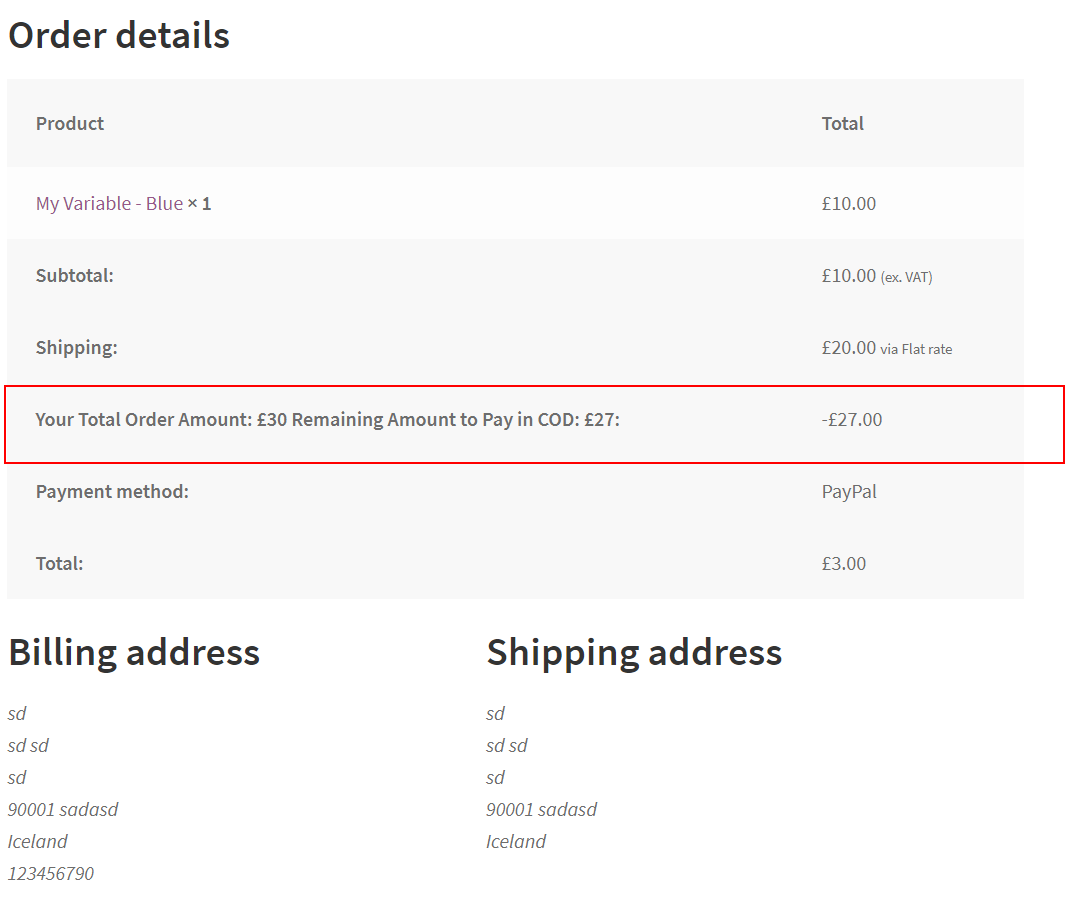Click the Shipping label

click(77, 348)
